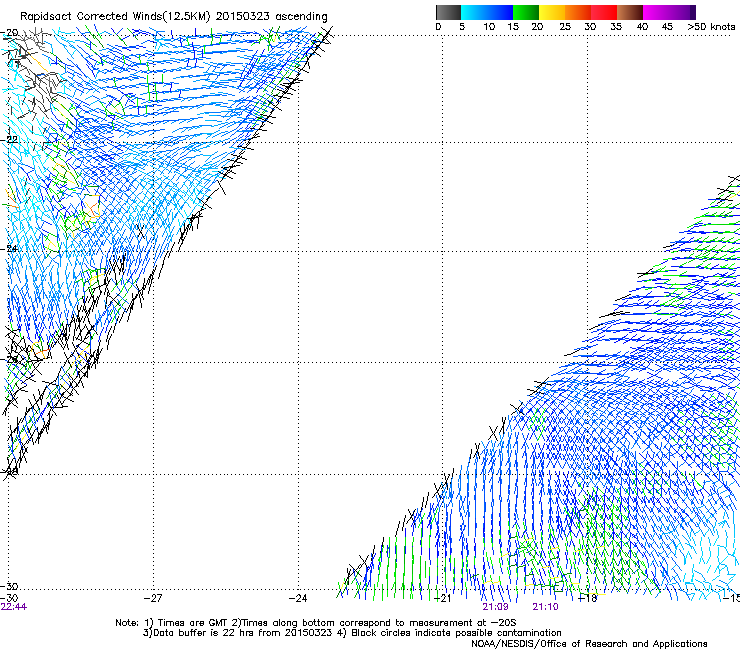
Task: Pick the magenta 40-45 knots legend segment
Action: coord(656,12)
